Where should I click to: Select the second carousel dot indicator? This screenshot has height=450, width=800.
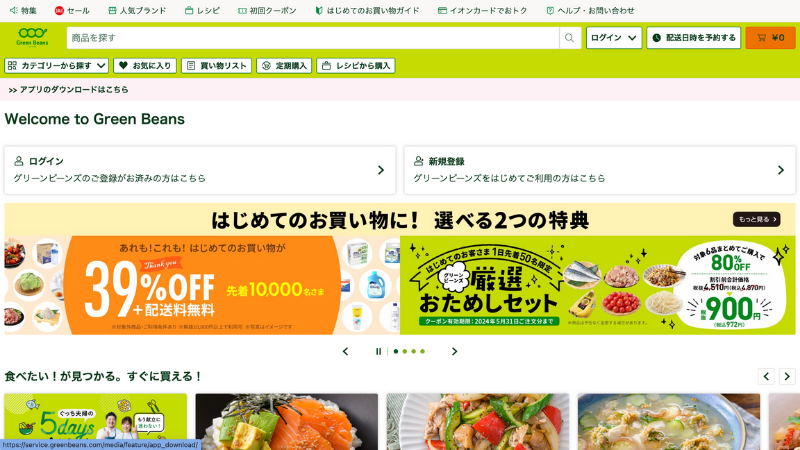pos(405,352)
